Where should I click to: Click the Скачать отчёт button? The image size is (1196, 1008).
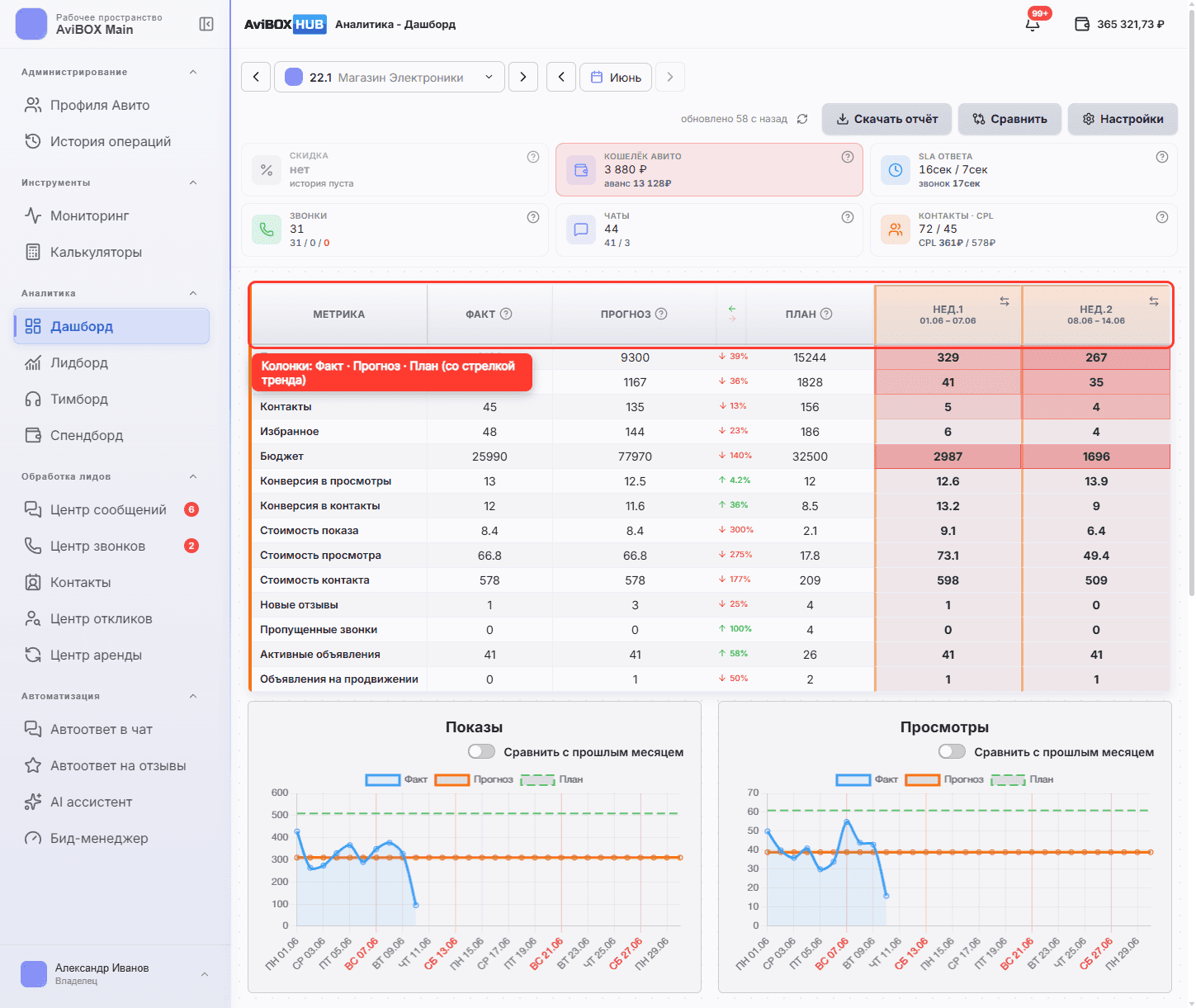[886, 119]
